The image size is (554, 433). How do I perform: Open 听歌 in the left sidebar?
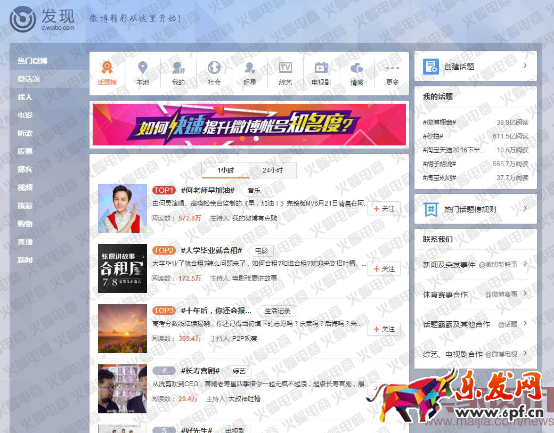click(25, 133)
